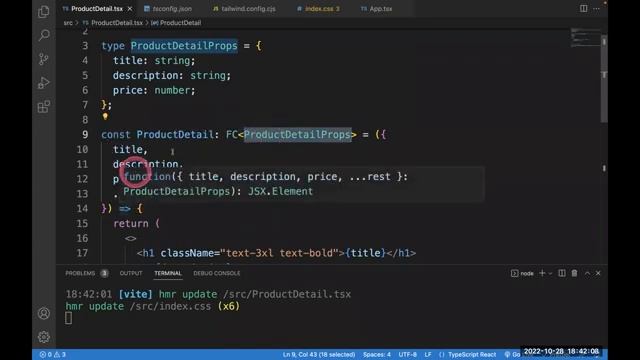Click 'const ProductDetail' on line 9

(157, 134)
